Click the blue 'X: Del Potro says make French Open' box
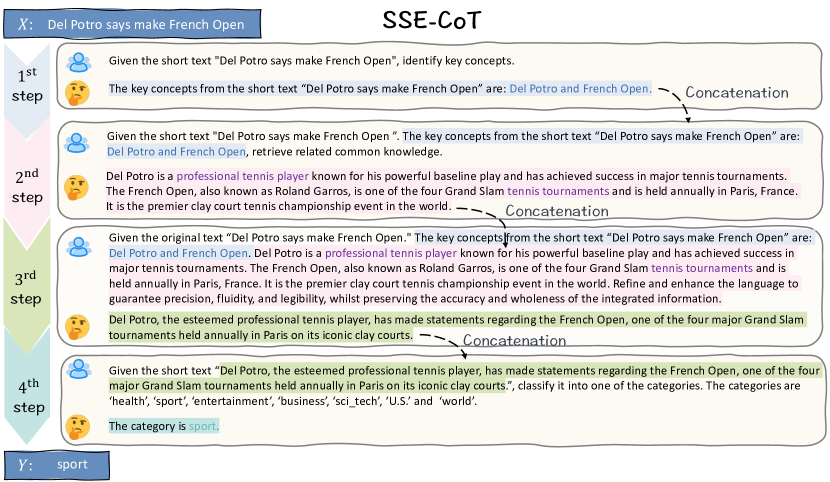The height and width of the screenshot is (482, 830). click(x=132, y=24)
